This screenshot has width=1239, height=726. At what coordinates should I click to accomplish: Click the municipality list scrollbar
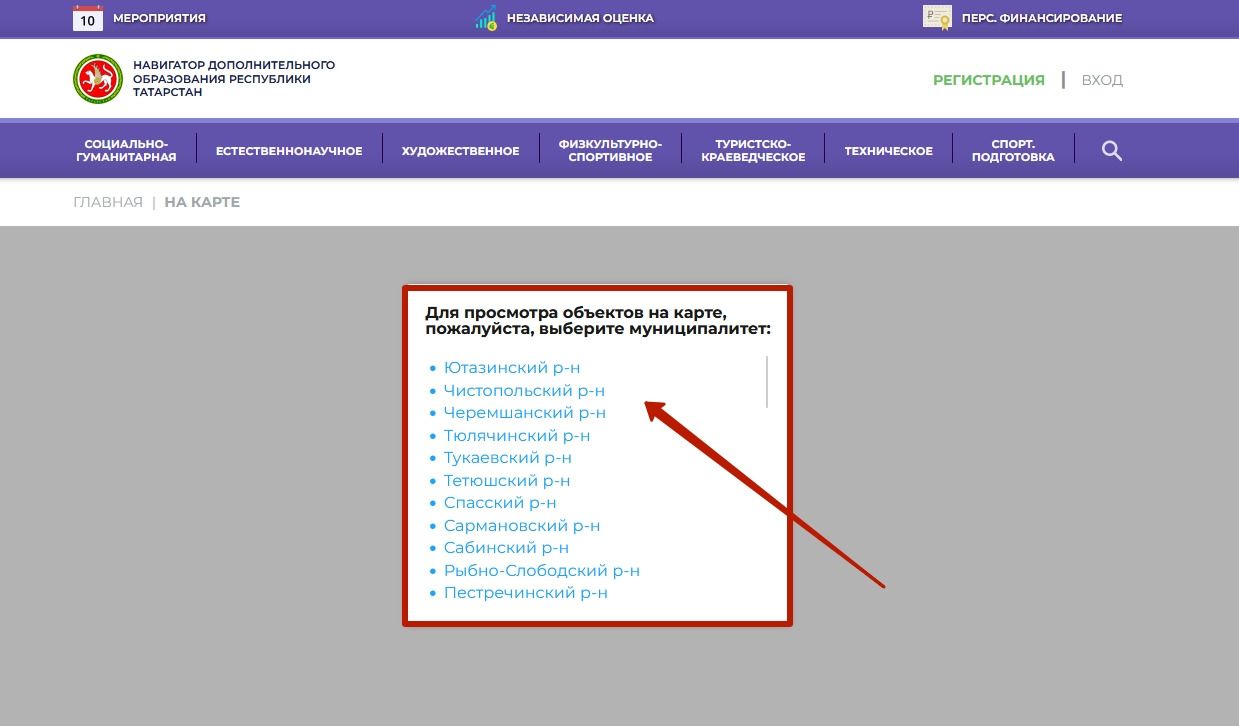pos(767,381)
